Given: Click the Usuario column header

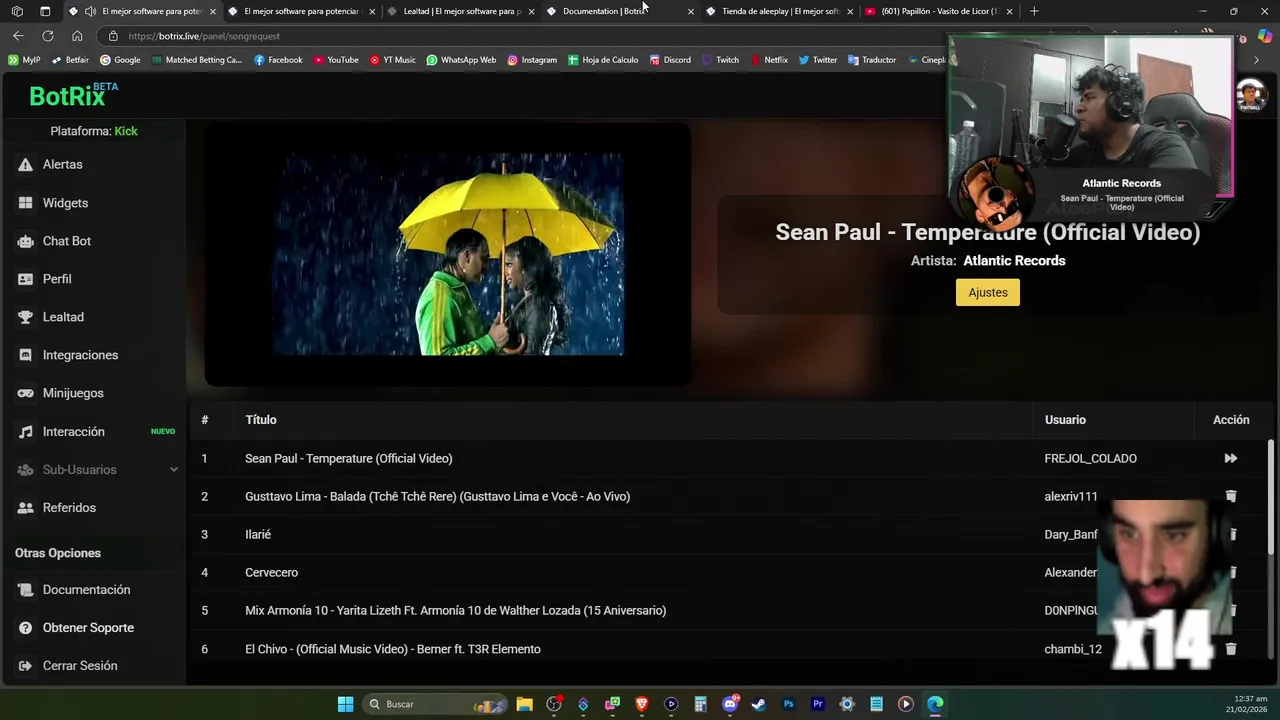Looking at the screenshot, I should pos(1065,420).
